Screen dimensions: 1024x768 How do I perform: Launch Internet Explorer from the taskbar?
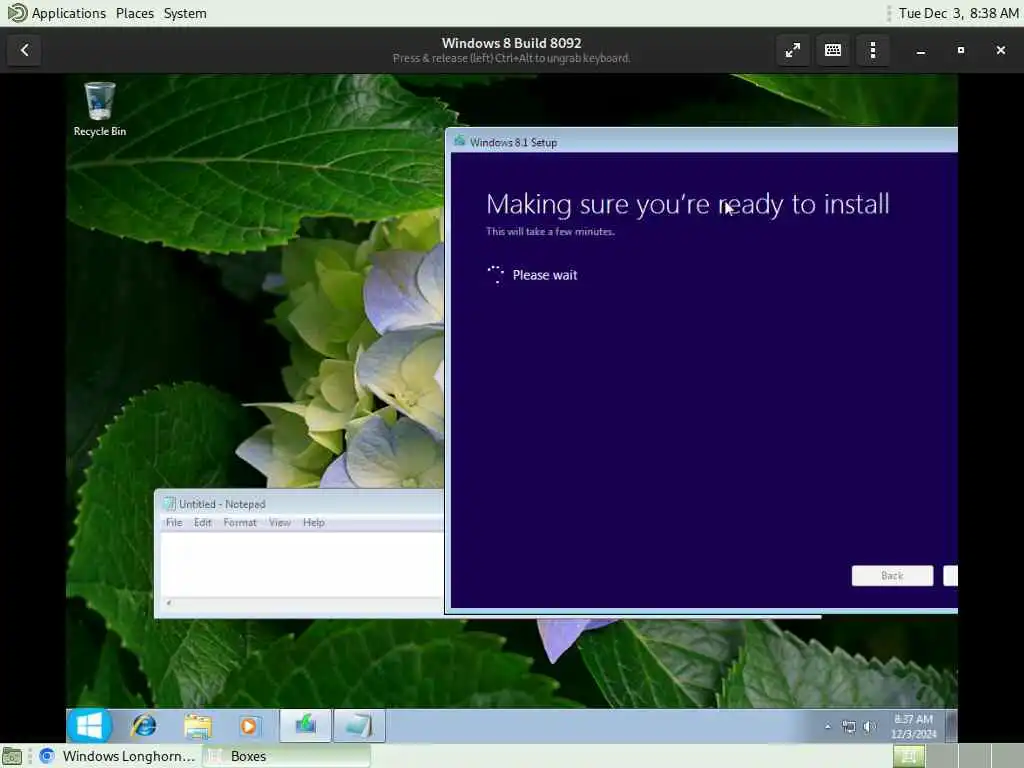click(x=144, y=726)
